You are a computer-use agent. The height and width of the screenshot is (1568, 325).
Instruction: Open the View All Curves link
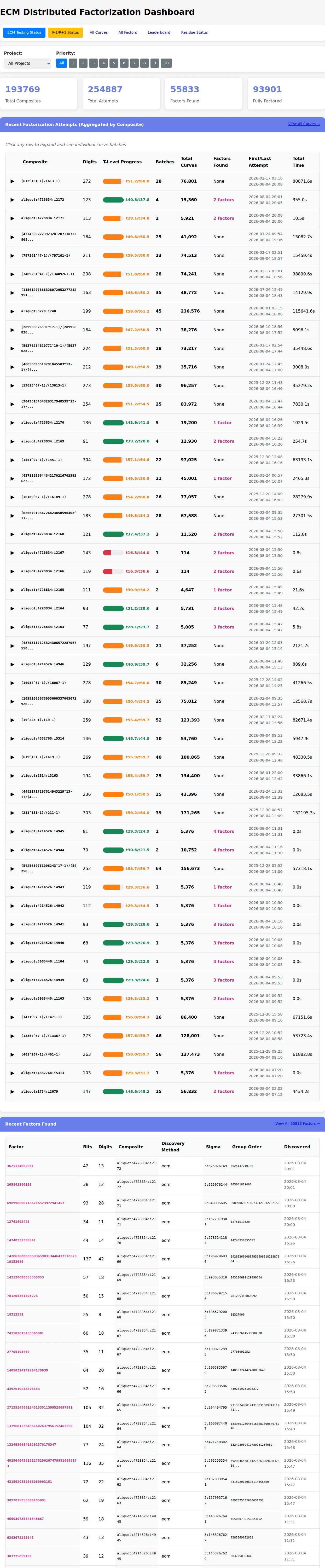(x=304, y=124)
